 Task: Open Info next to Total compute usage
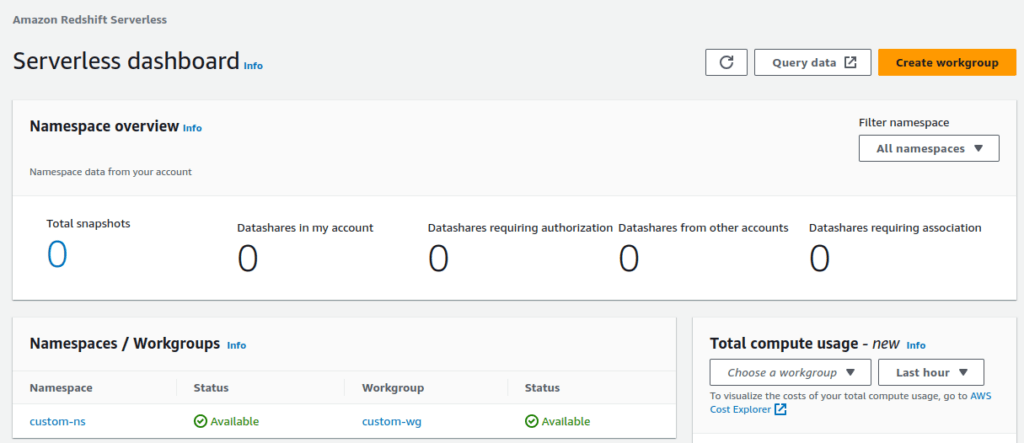tap(915, 345)
